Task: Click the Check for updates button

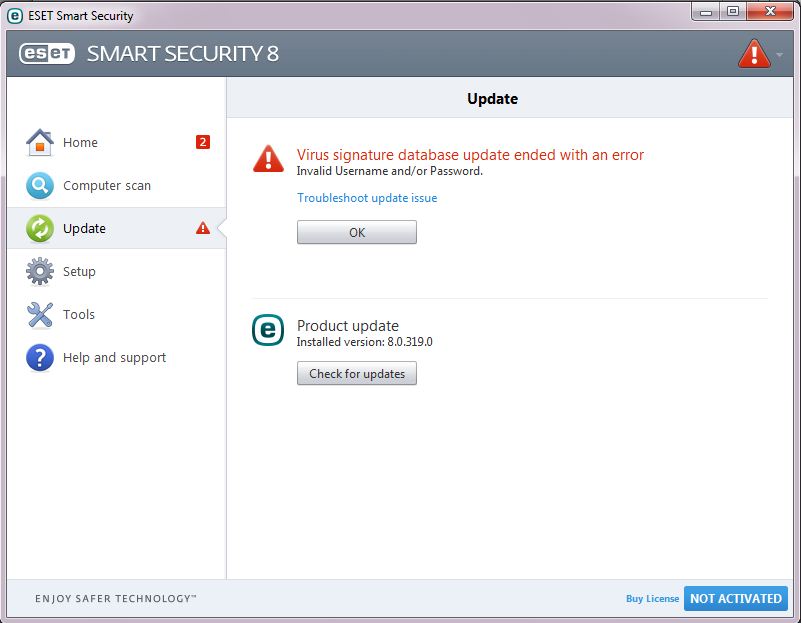Action: [x=357, y=374]
